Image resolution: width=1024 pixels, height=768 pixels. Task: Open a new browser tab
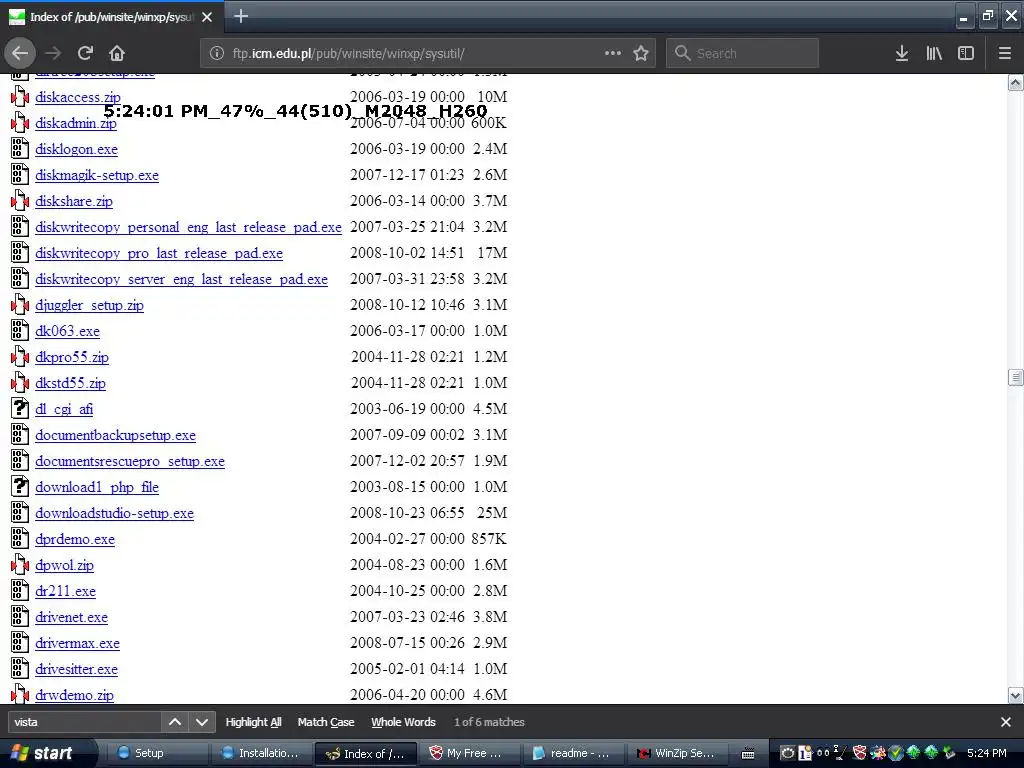coord(241,16)
